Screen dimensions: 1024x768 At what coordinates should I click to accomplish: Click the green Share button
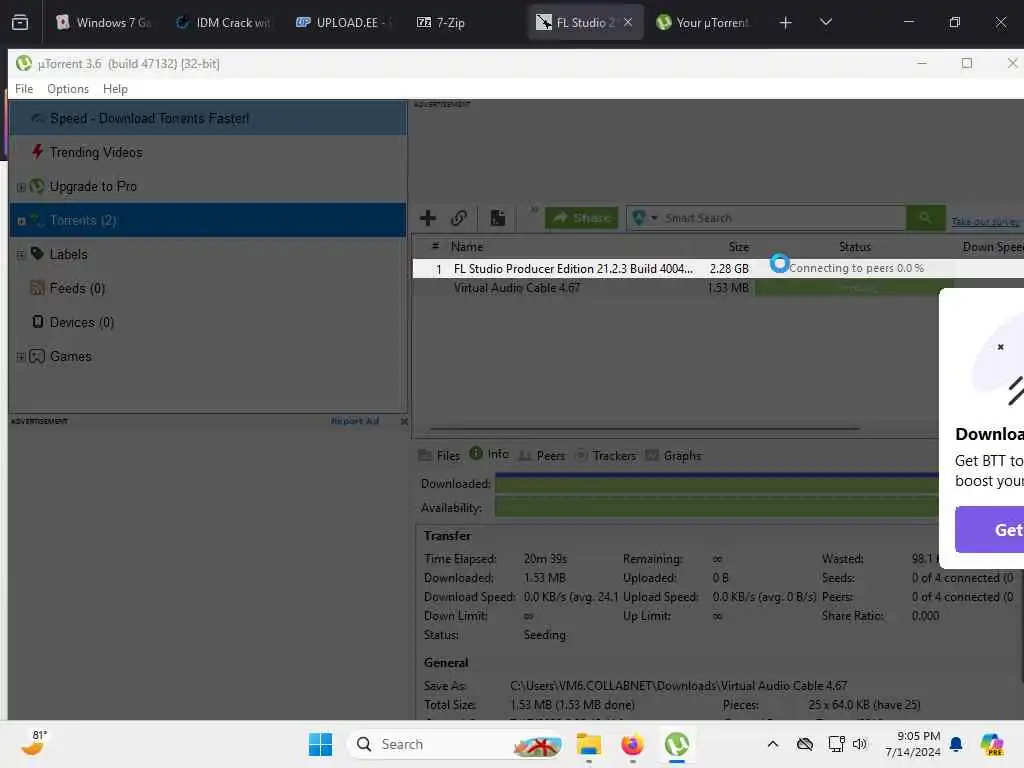coord(582,218)
